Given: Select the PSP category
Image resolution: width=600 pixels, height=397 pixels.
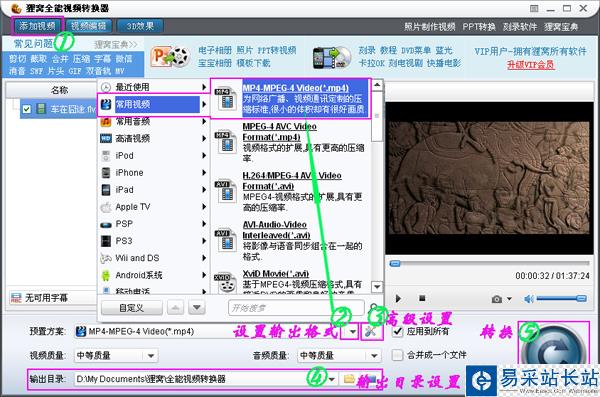Looking at the screenshot, I should [x=153, y=224].
